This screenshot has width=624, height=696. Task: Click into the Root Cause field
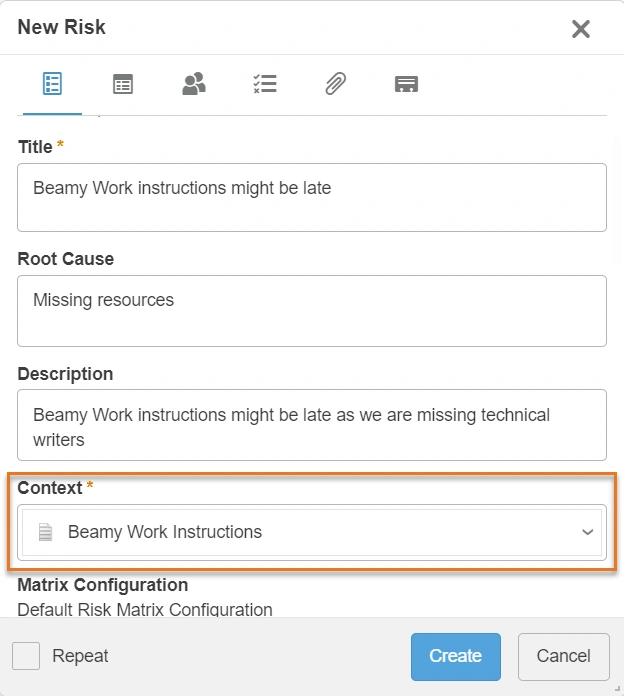pos(312,310)
